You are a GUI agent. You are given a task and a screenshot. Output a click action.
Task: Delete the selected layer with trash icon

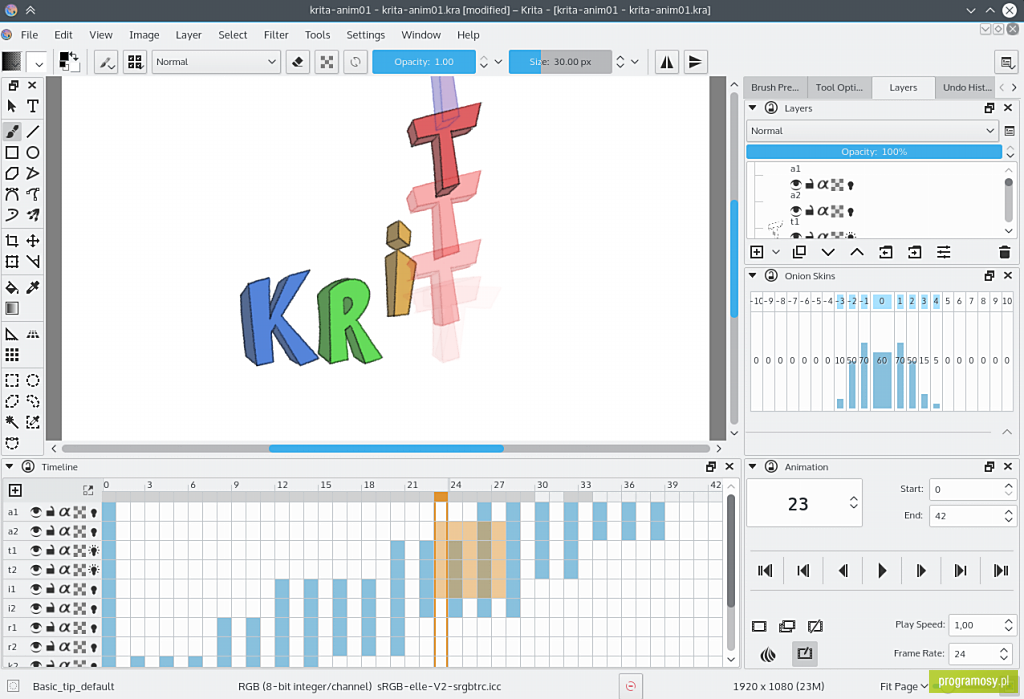[x=1004, y=252]
